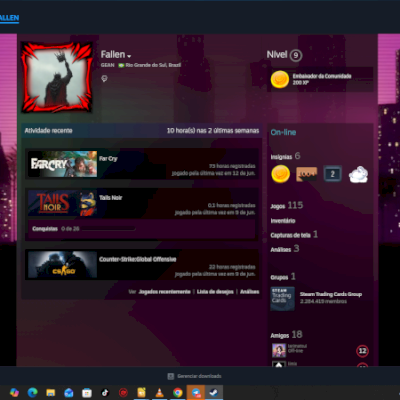The width and height of the screenshot is (400, 400).
Task: Open the Jogados recentemente link
Action: click(x=164, y=292)
